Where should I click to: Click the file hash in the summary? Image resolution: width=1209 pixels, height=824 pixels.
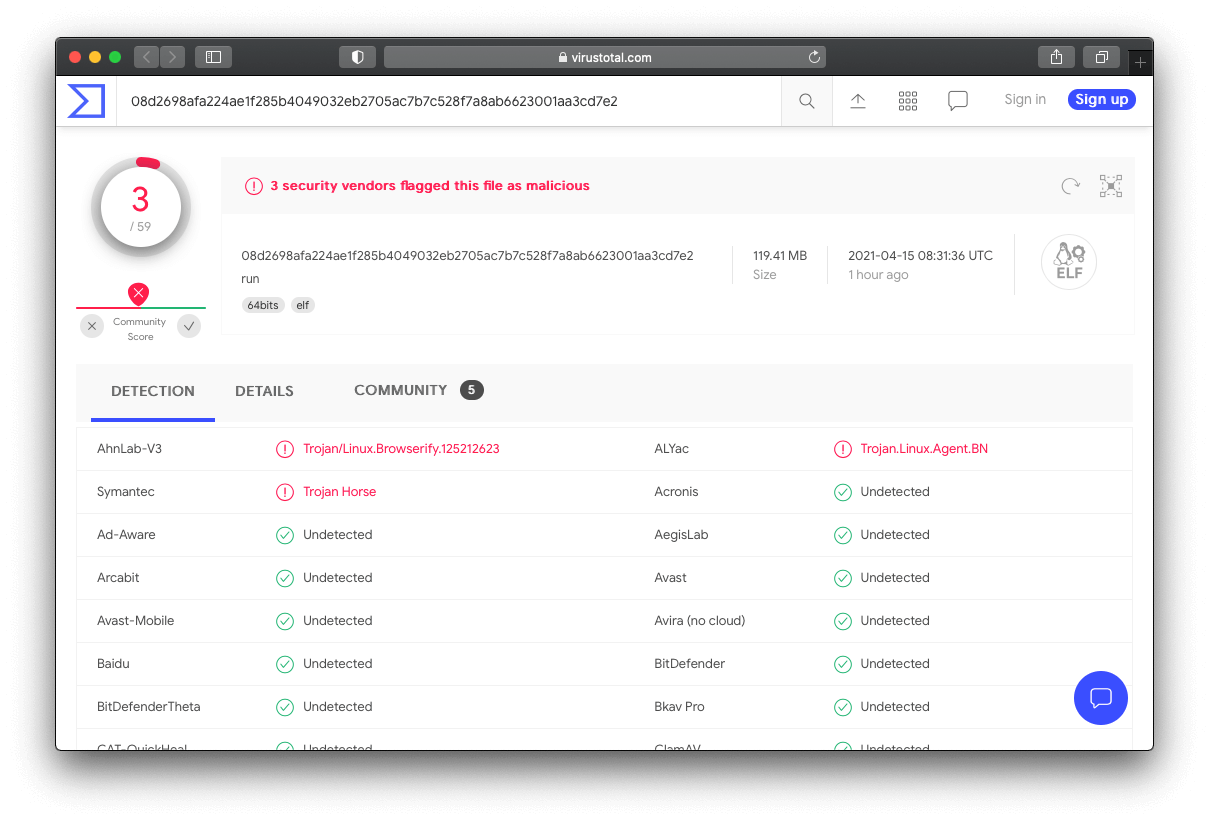coord(467,256)
